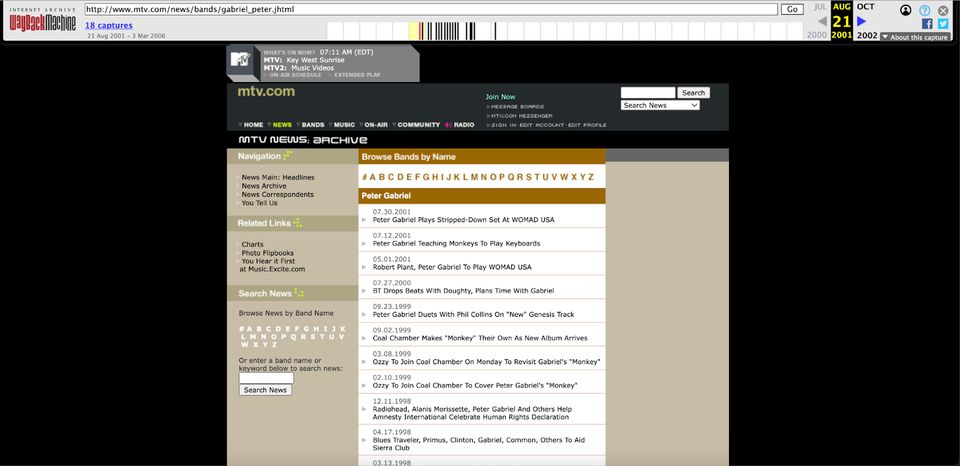Click the Edit Profile link
This screenshot has width=960, height=466.
click(587, 125)
